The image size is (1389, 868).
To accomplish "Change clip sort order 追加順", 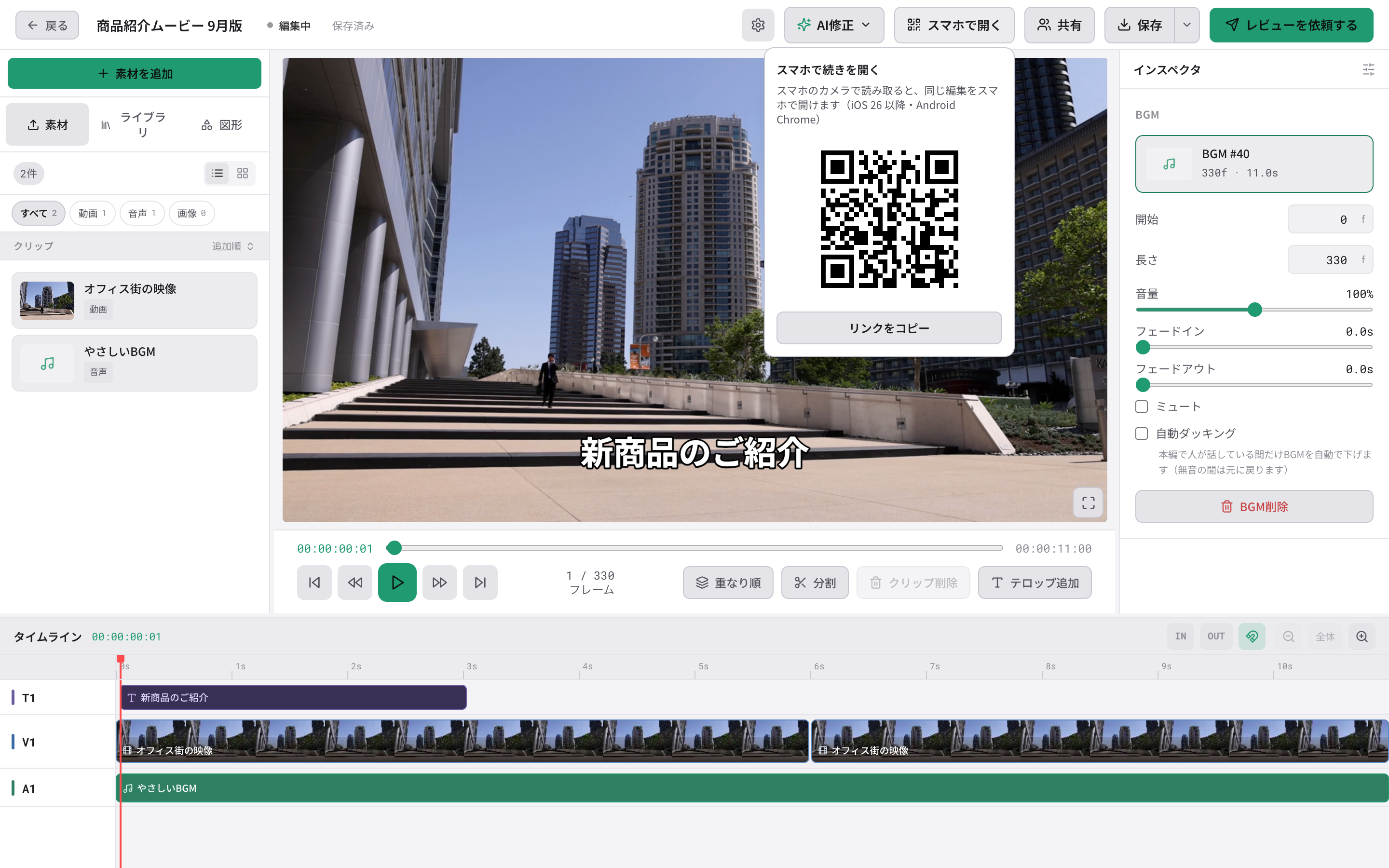I will pyautogui.click(x=232, y=246).
